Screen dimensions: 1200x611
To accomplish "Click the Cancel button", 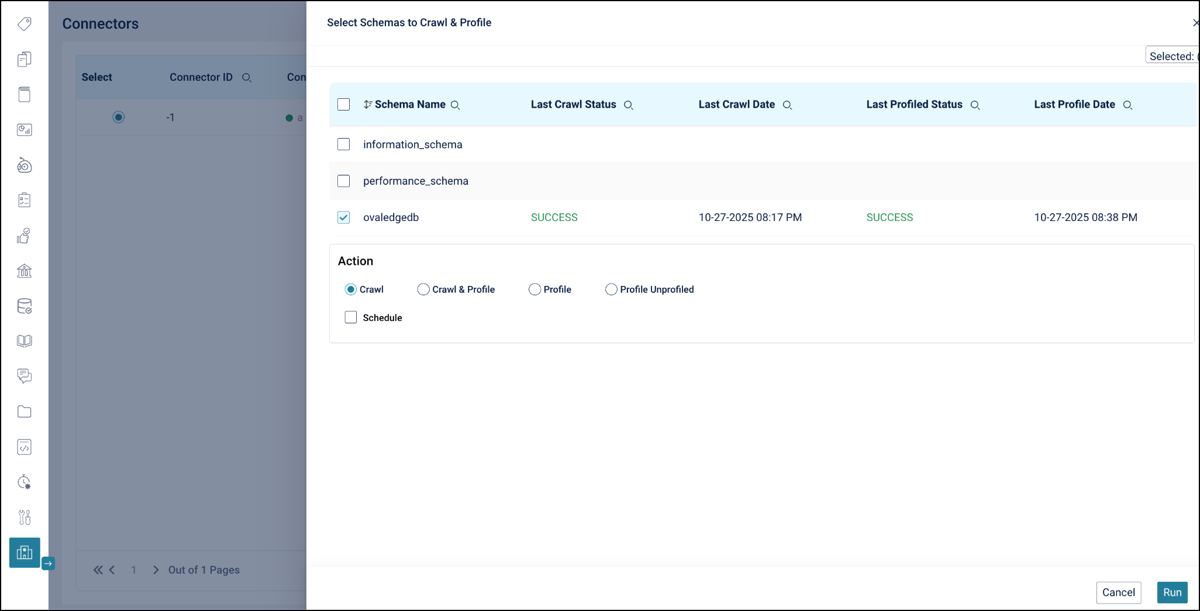I will [1118, 592].
